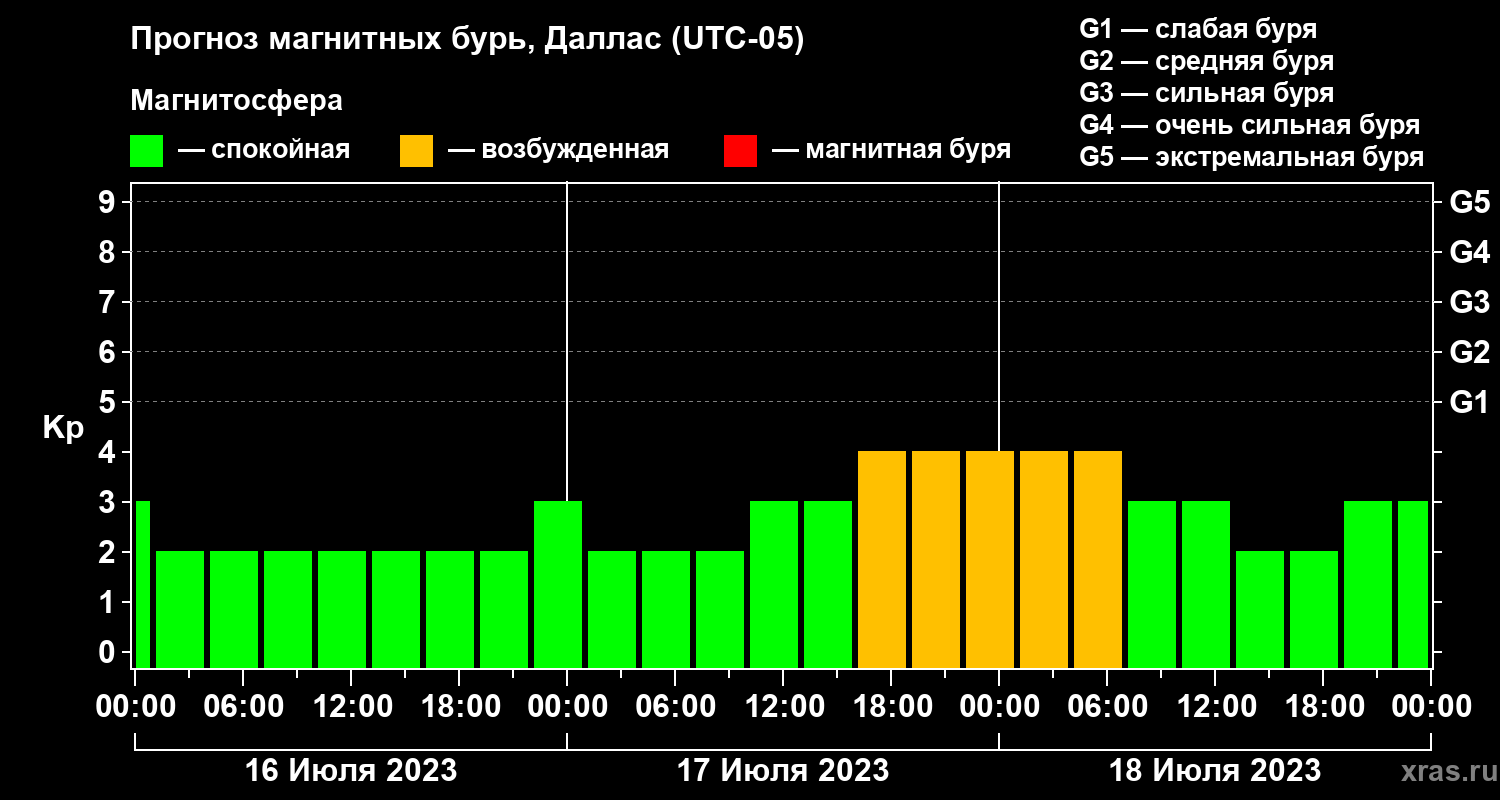Screen dimensions: 1500x800
Task: Click the final narrow green bar at chart end
Action: (x=1413, y=584)
